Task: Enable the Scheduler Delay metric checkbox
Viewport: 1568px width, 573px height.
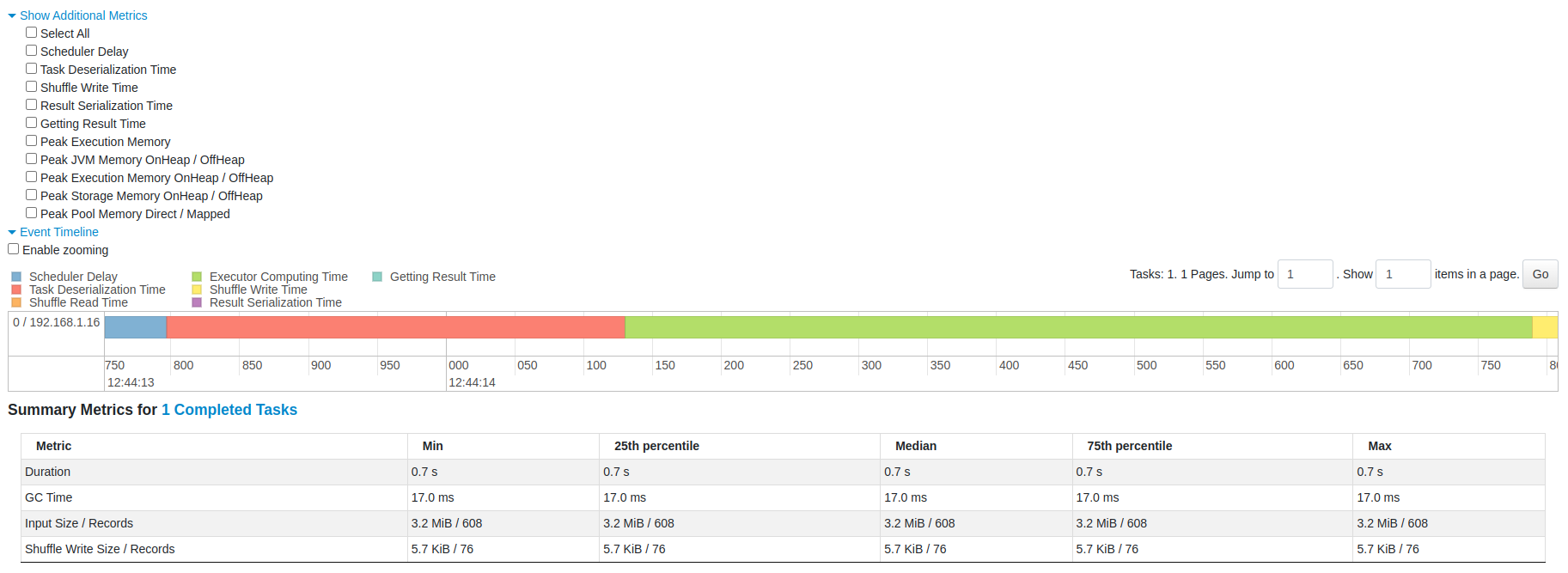Action: (x=31, y=51)
